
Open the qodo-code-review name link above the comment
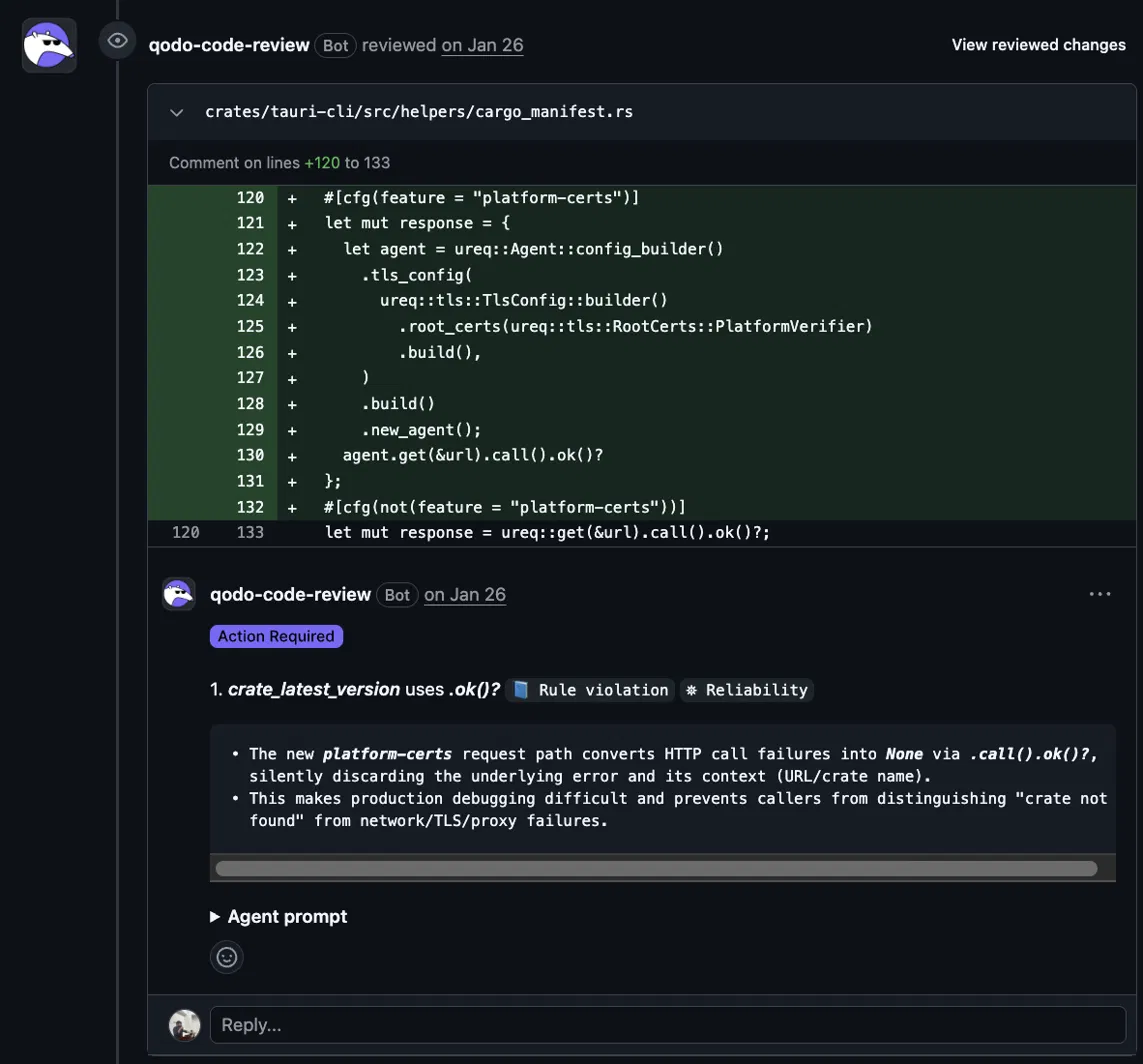pyautogui.click(x=290, y=595)
